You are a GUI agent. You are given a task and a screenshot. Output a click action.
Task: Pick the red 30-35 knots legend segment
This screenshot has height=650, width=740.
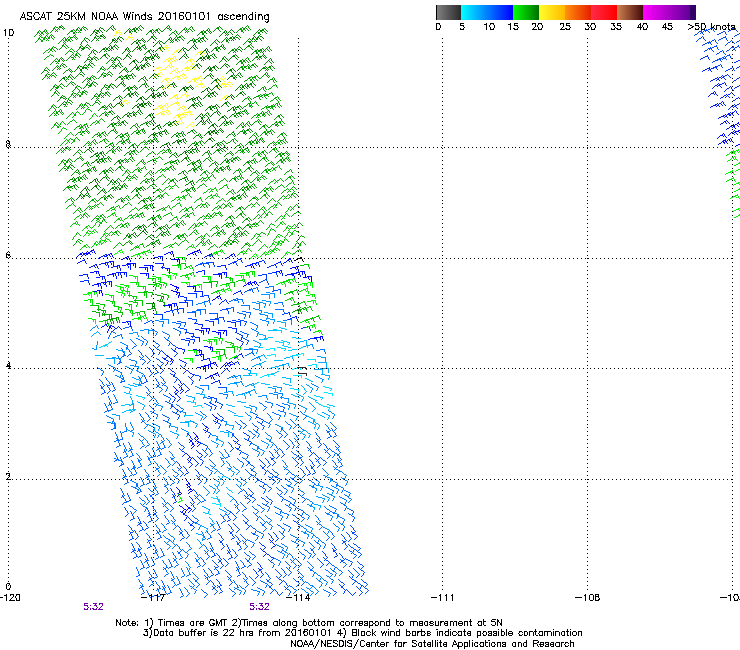[x=604, y=12]
